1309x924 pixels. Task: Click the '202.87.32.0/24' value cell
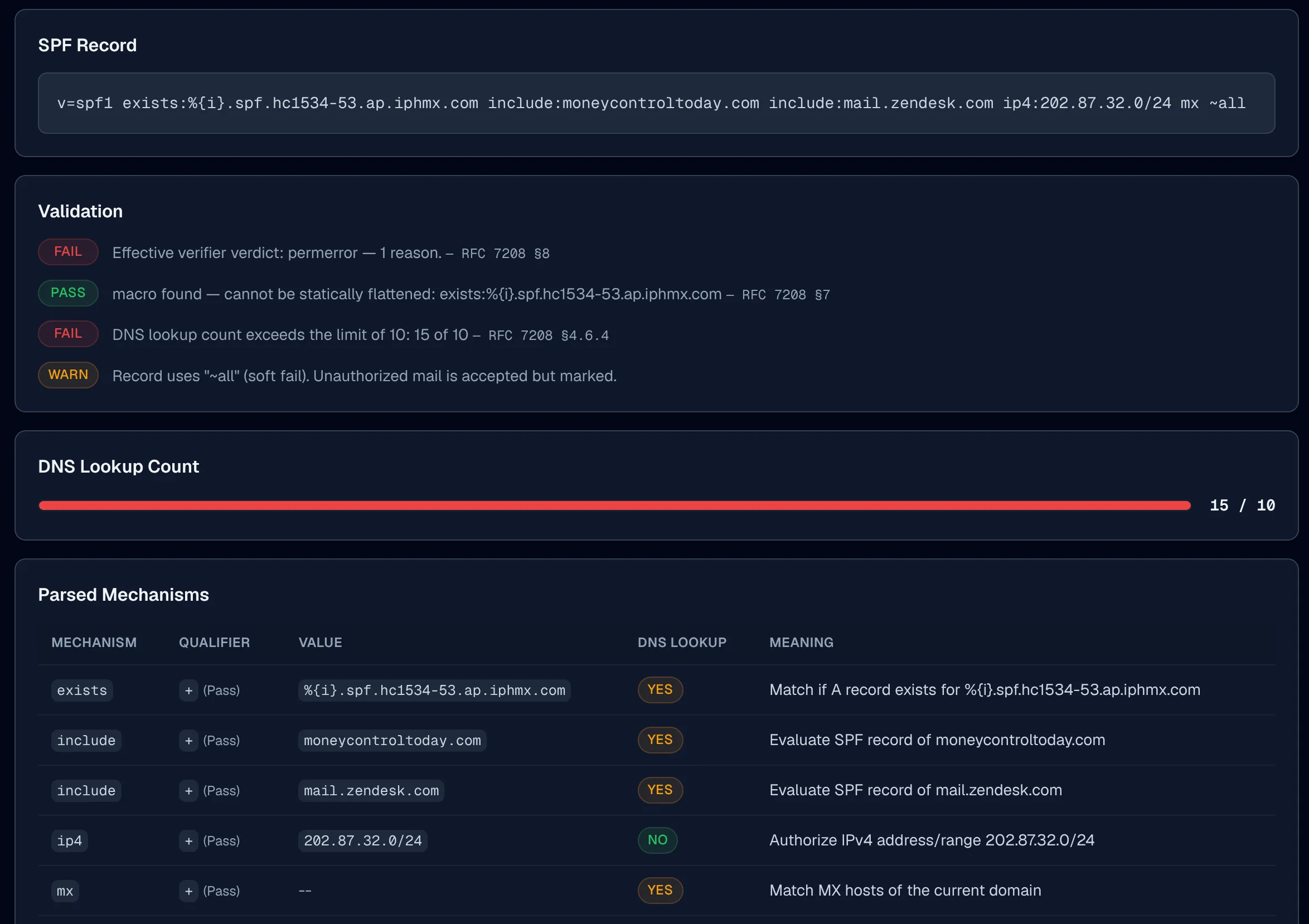pos(362,841)
